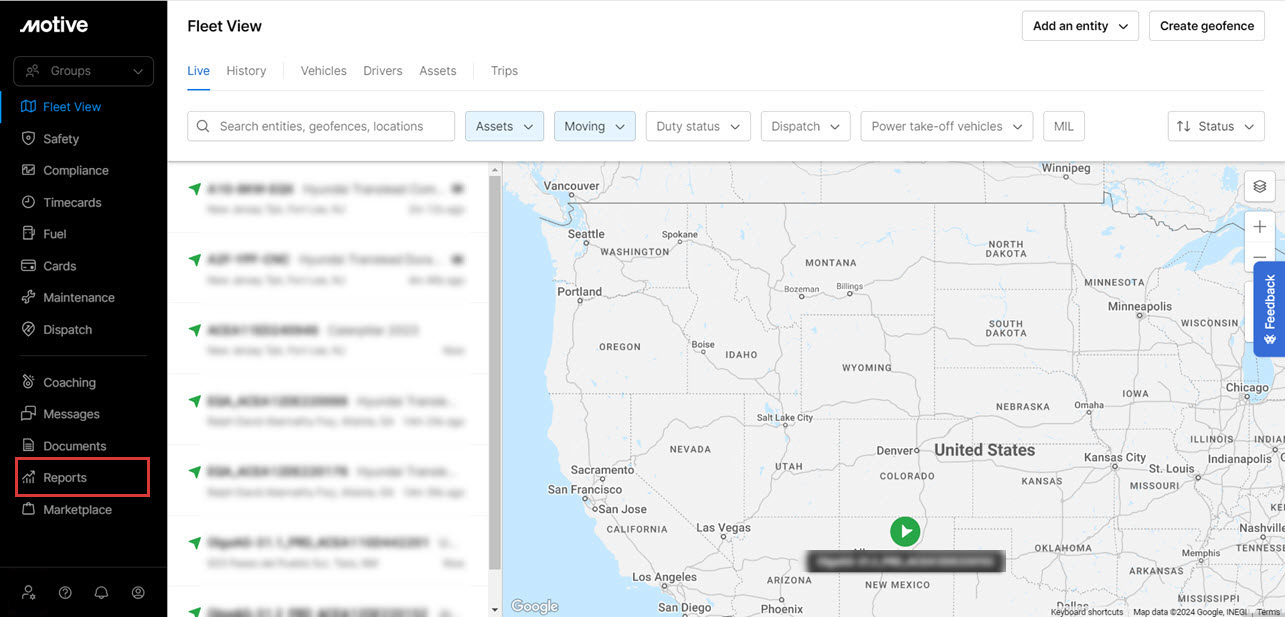Expand Power take-off vehicles dropdown
1285x617 pixels.
(946, 126)
